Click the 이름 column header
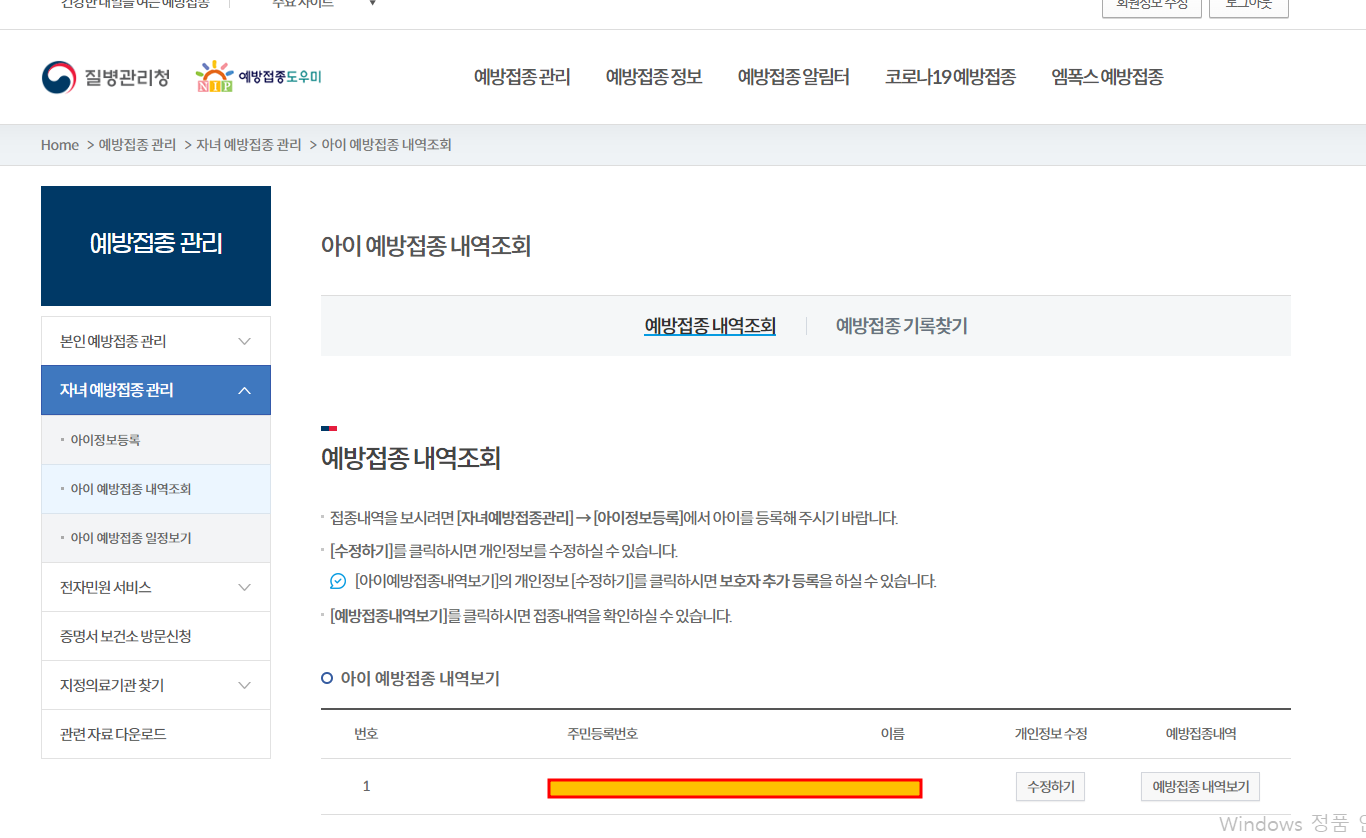This screenshot has height=838, width=1366. pos(892,734)
